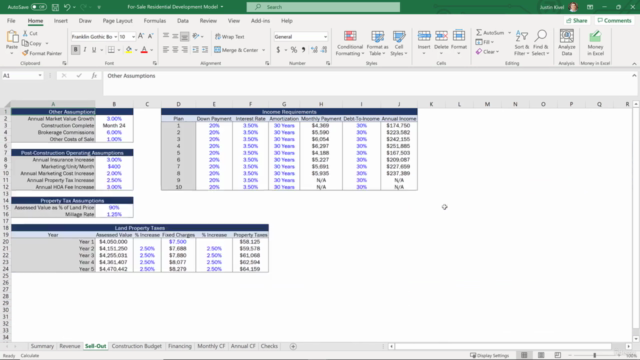Toggle Italic formatting

point(85,50)
